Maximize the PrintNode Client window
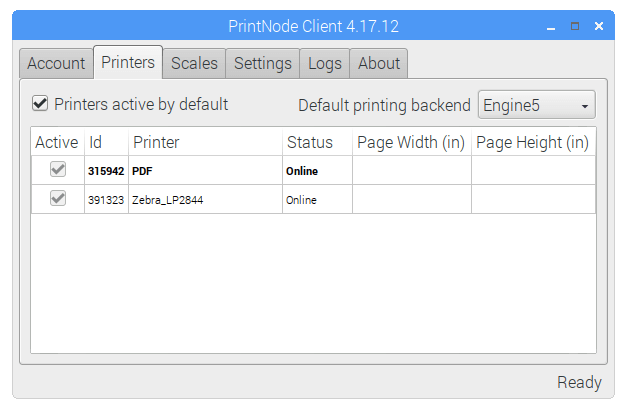630x413 pixels. click(x=575, y=27)
